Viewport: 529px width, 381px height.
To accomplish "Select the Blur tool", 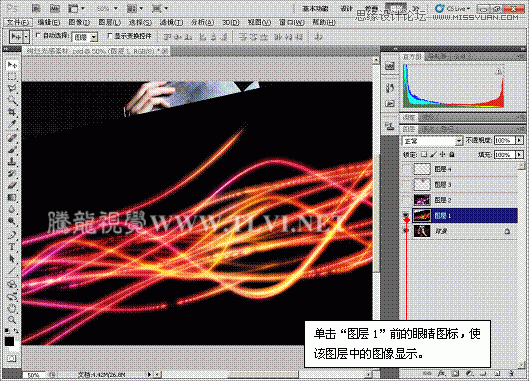I will (12, 209).
